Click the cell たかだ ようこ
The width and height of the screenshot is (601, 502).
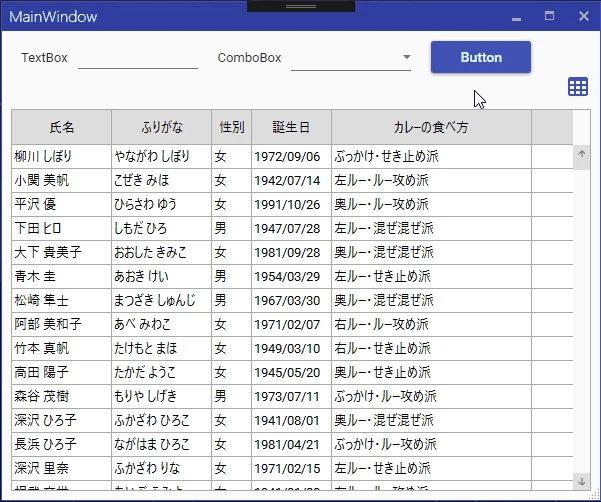(x=161, y=372)
